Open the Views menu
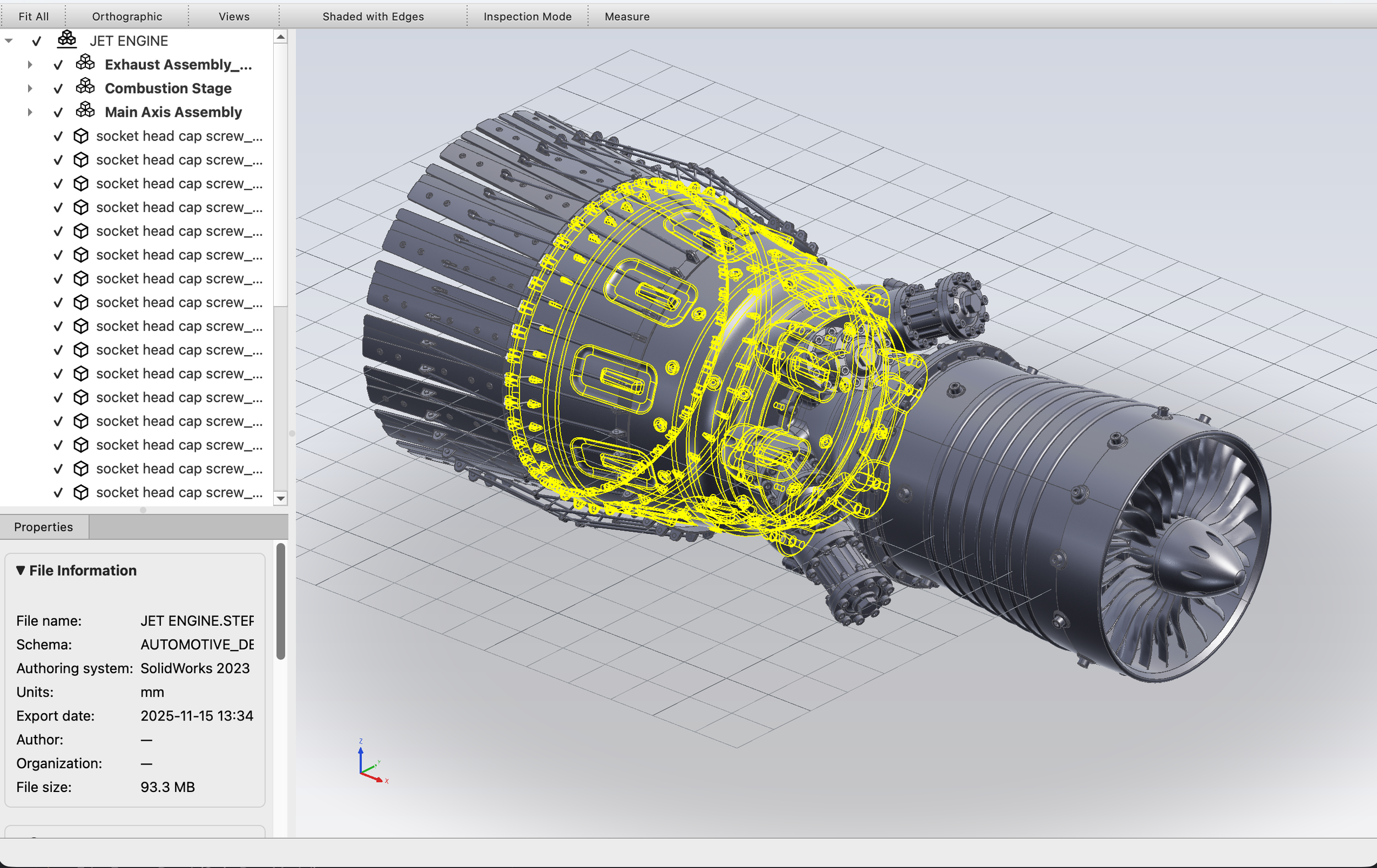Screen dimensions: 1377x868 point(233,16)
